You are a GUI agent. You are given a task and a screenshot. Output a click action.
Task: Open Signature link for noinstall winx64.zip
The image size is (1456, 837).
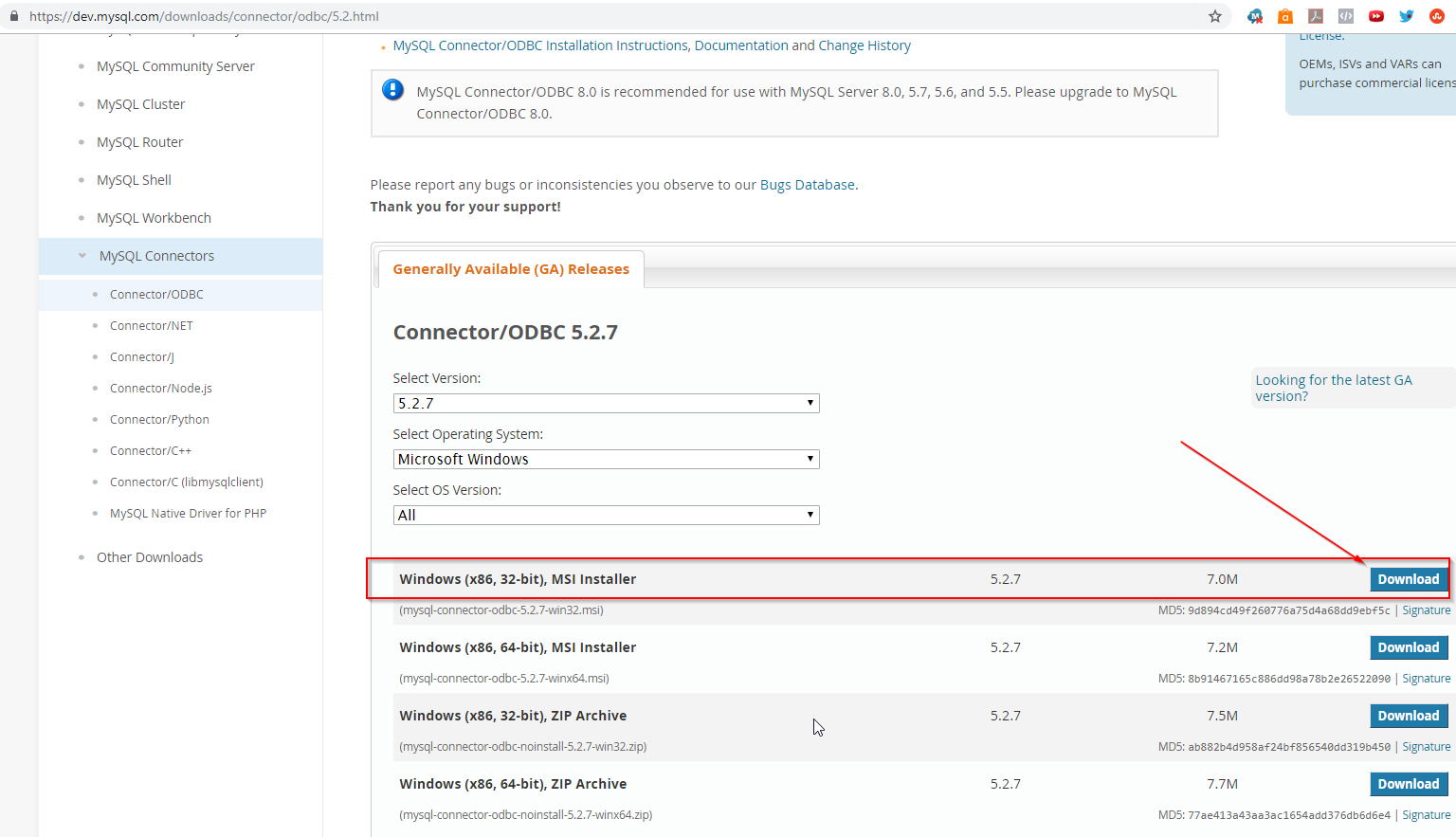pyautogui.click(x=1427, y=815)
